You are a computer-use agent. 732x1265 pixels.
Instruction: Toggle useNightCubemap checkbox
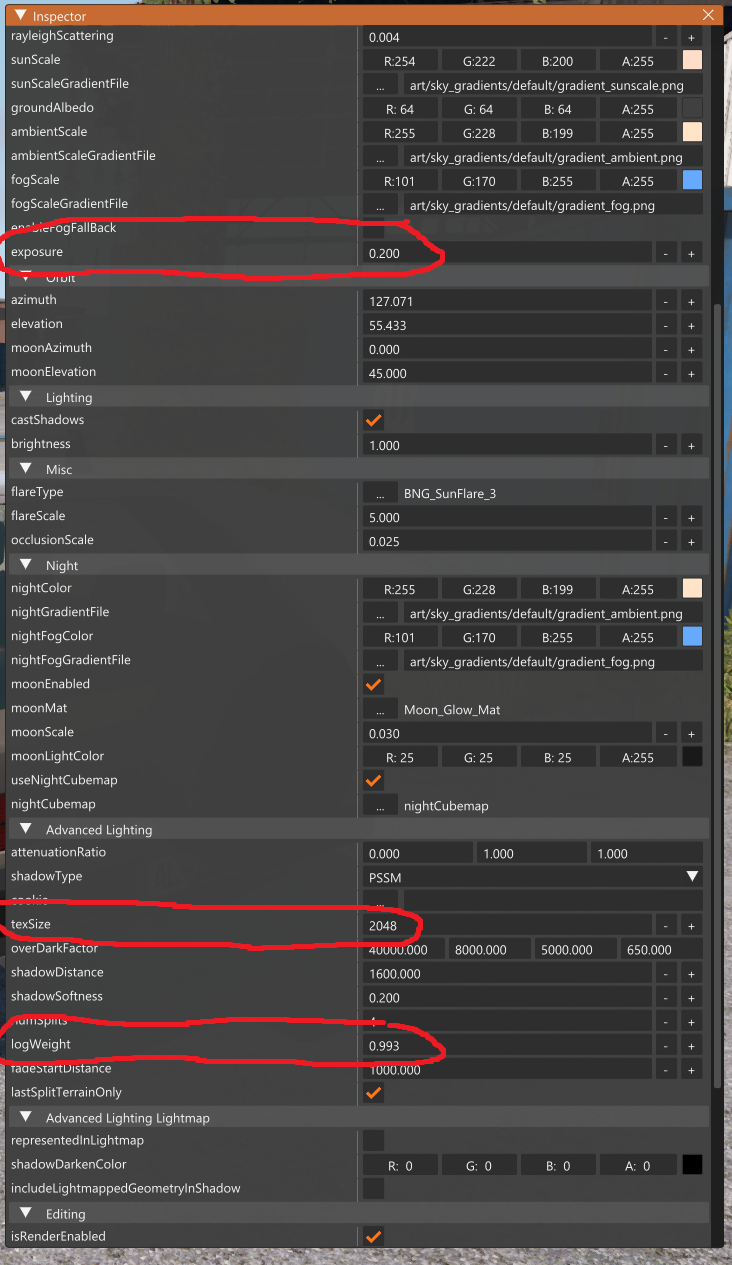pyautogui.click(x=373, y=781)
